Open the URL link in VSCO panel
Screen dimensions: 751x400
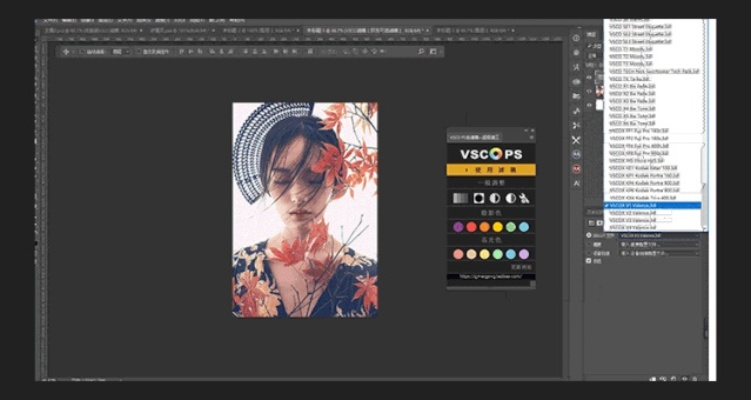pos(490,276)
